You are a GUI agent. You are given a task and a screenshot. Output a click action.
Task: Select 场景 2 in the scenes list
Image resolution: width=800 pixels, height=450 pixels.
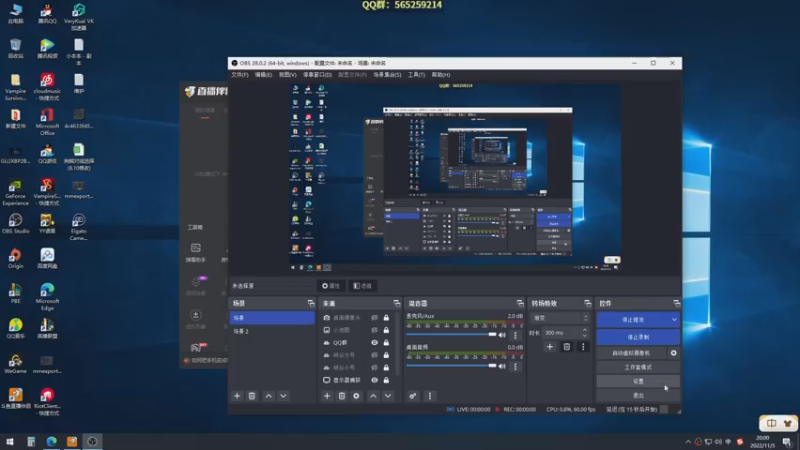coord(272,331)
